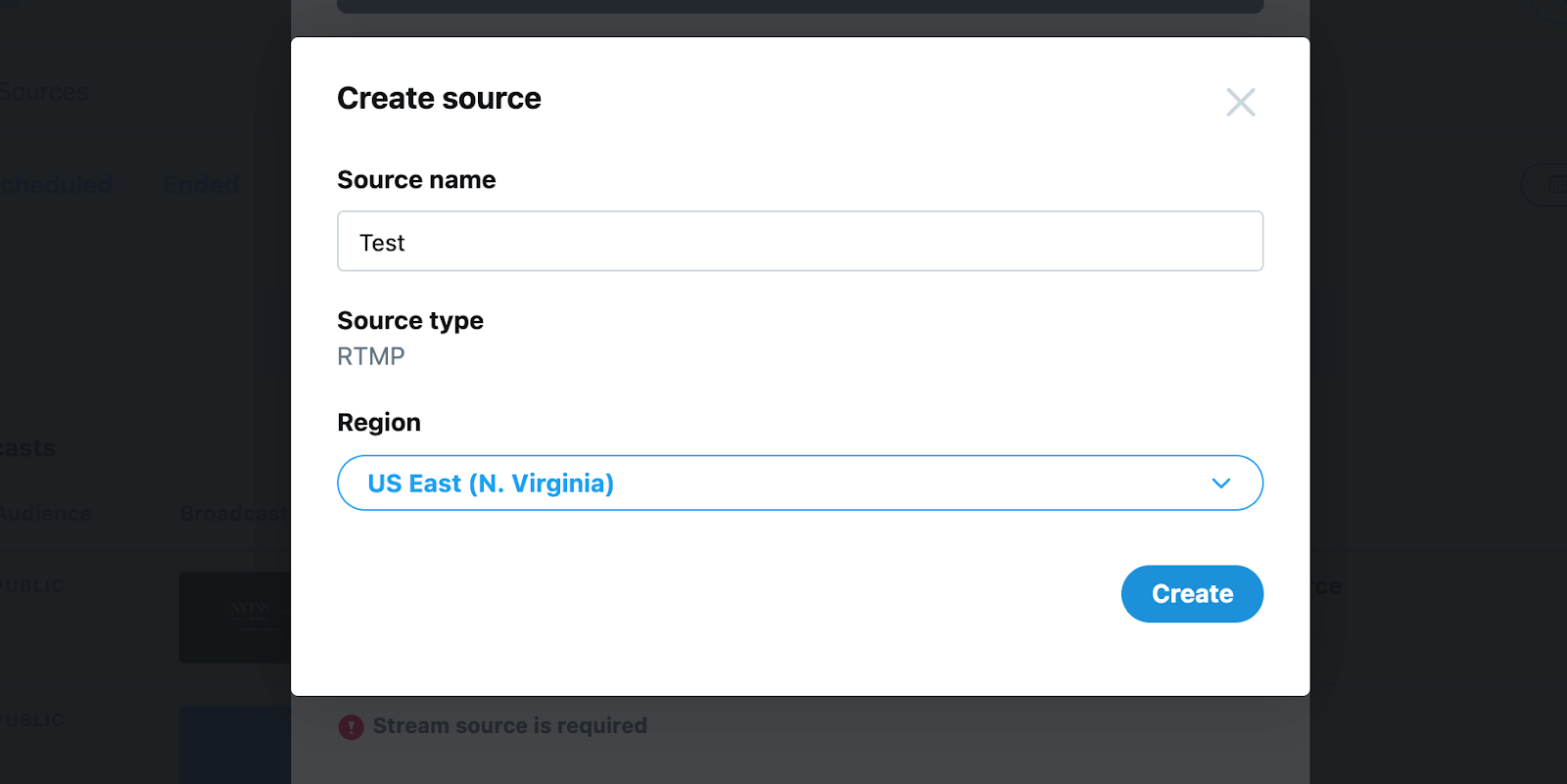Click the chevron arrow in Region selector
The height and width of the screenshot is (784, 1567).
(1220, 484)
